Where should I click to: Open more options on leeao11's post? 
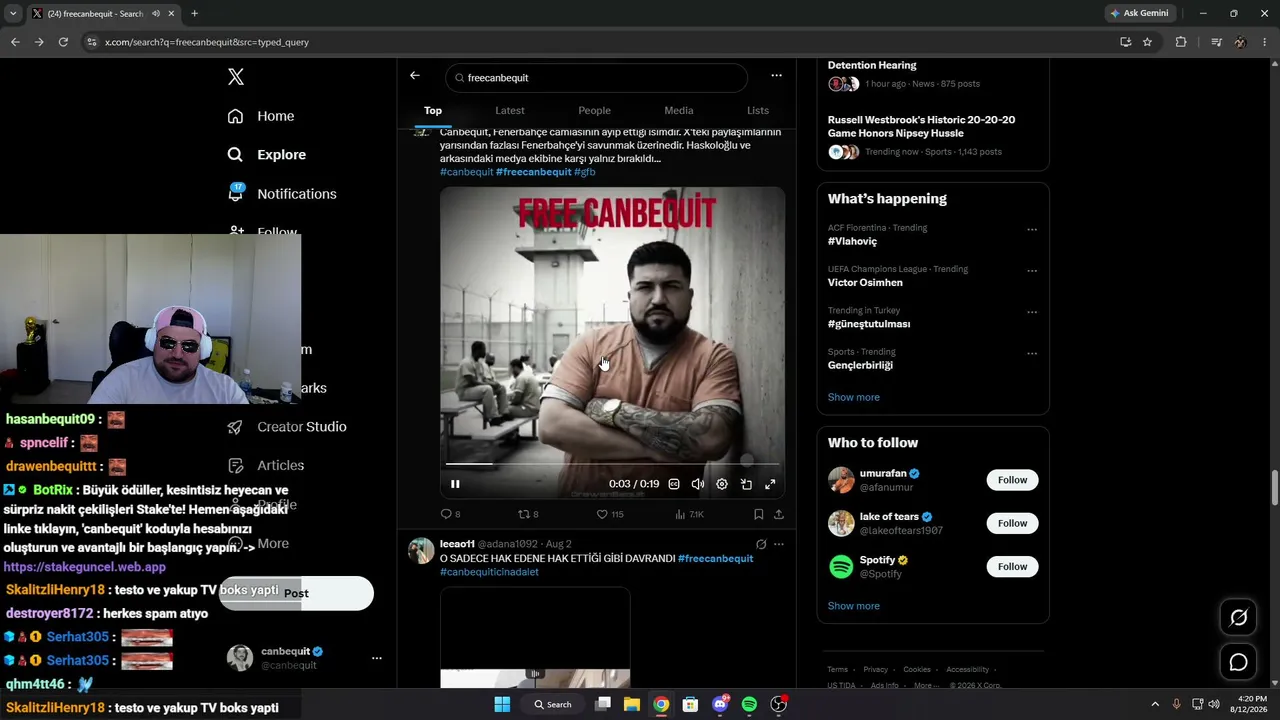(x=779, y=544)
